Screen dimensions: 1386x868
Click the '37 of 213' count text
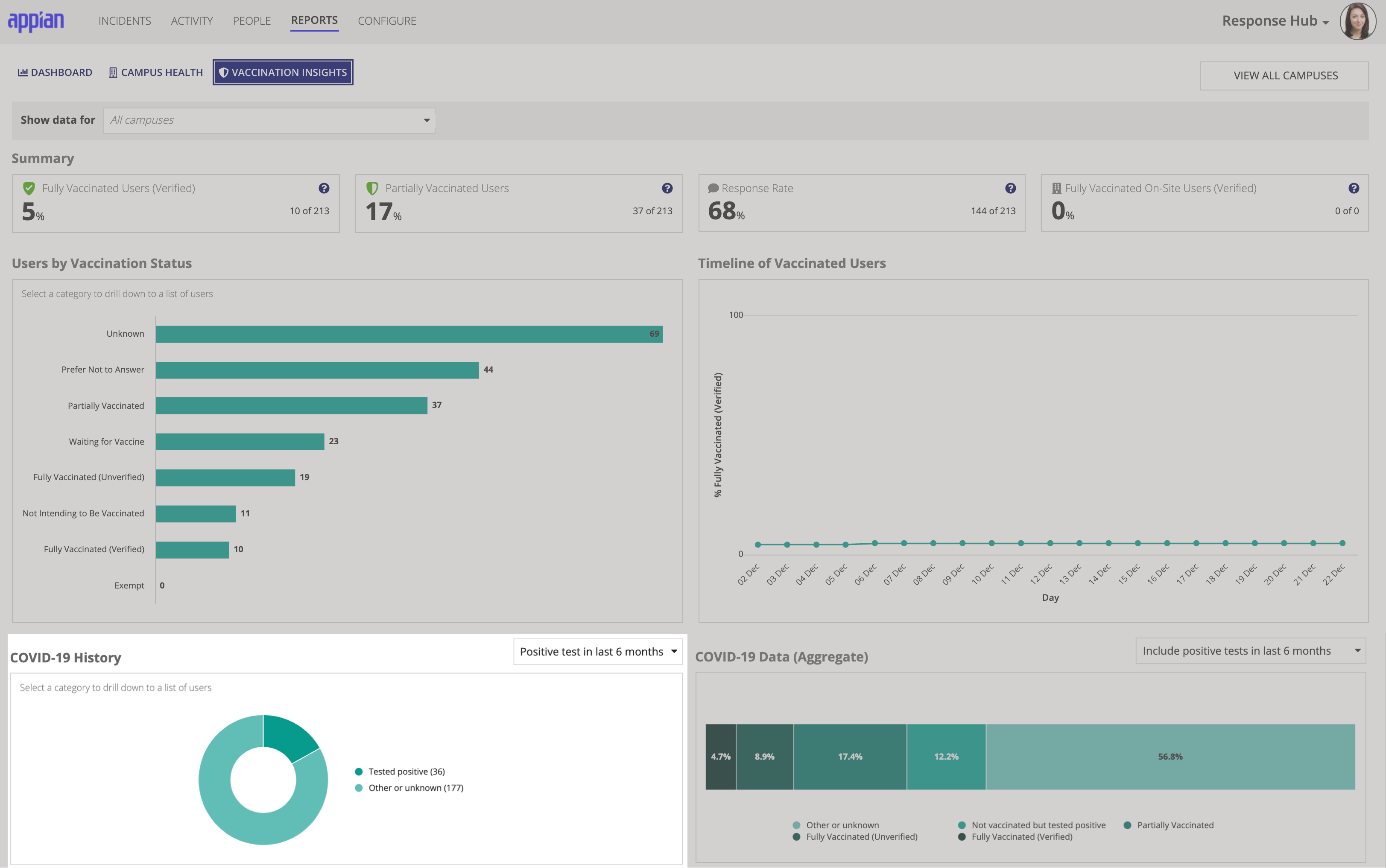(652, 211)
